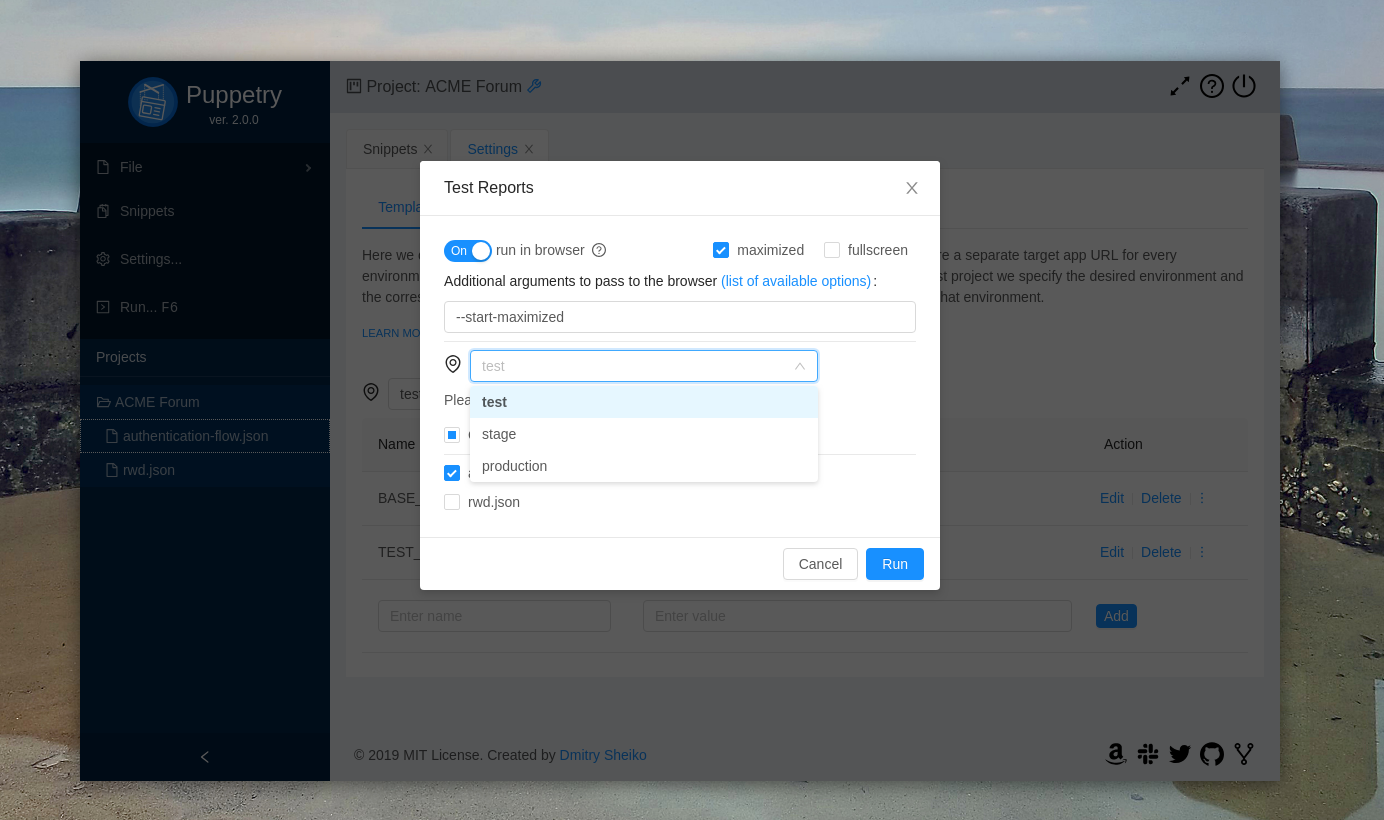Collapse the sidebar with the left chevron
The height and width of the screenshot is (820, 1384).
point(205,757)
